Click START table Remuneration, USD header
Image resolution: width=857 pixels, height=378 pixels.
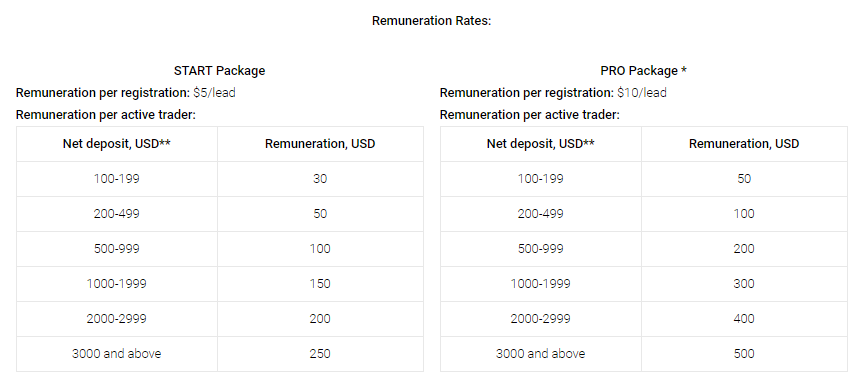tap(320, 144)
